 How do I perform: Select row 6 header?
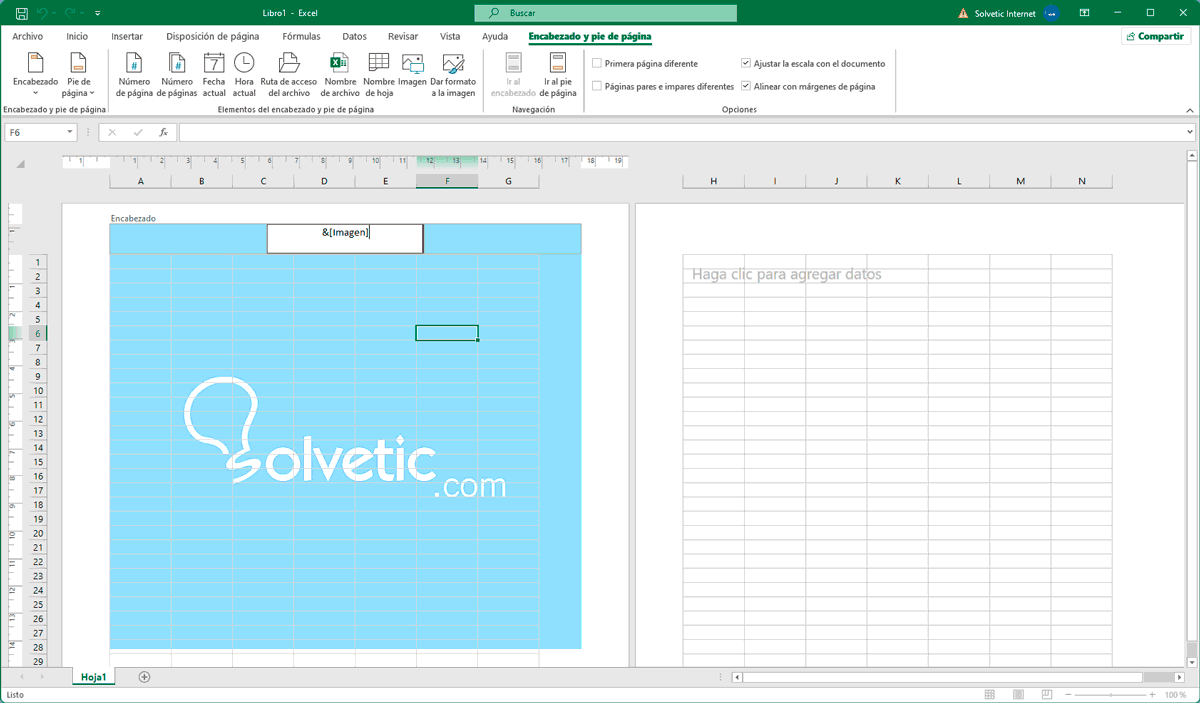click(37, 333)
